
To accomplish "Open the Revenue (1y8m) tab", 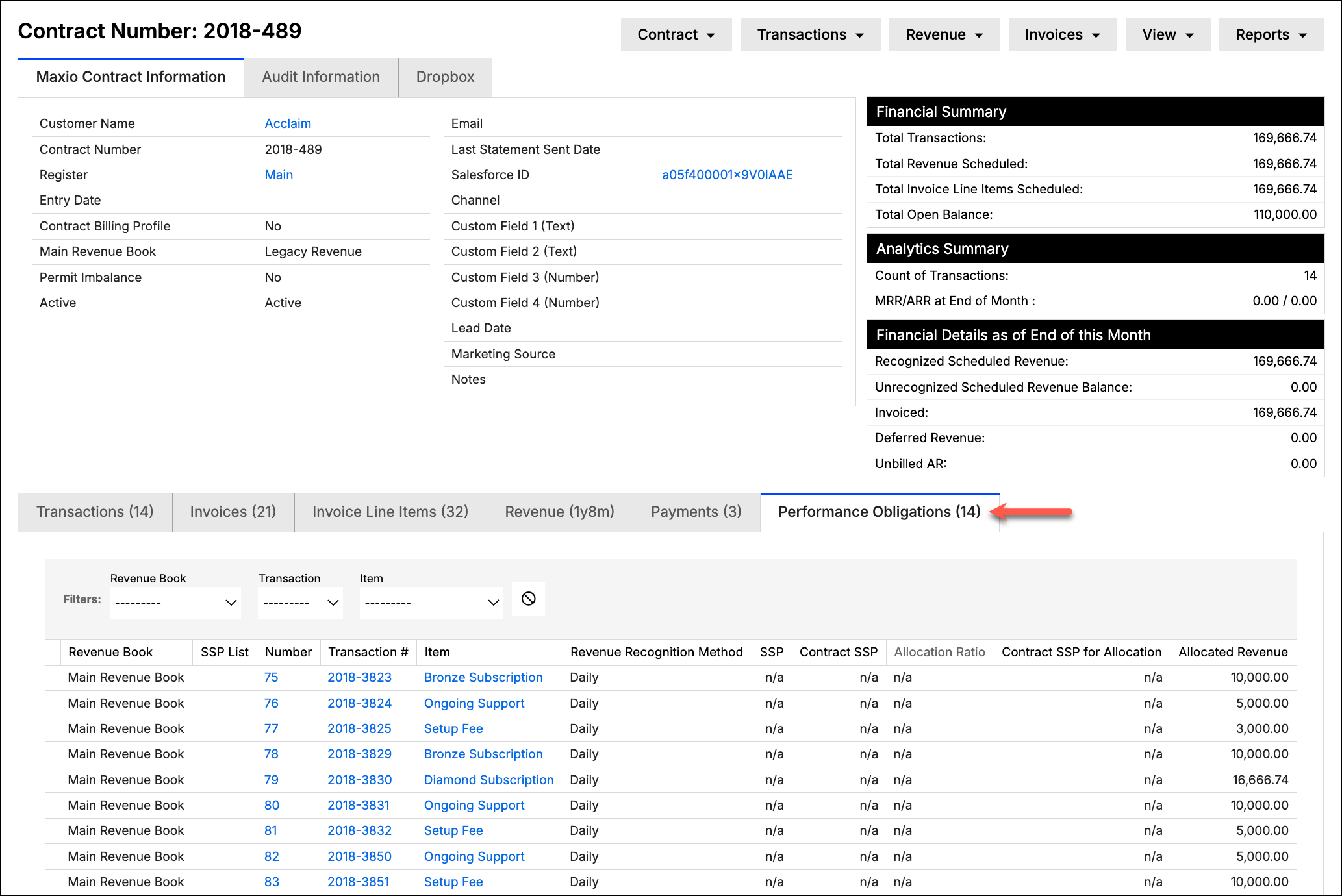I will (x=560, y=512).
